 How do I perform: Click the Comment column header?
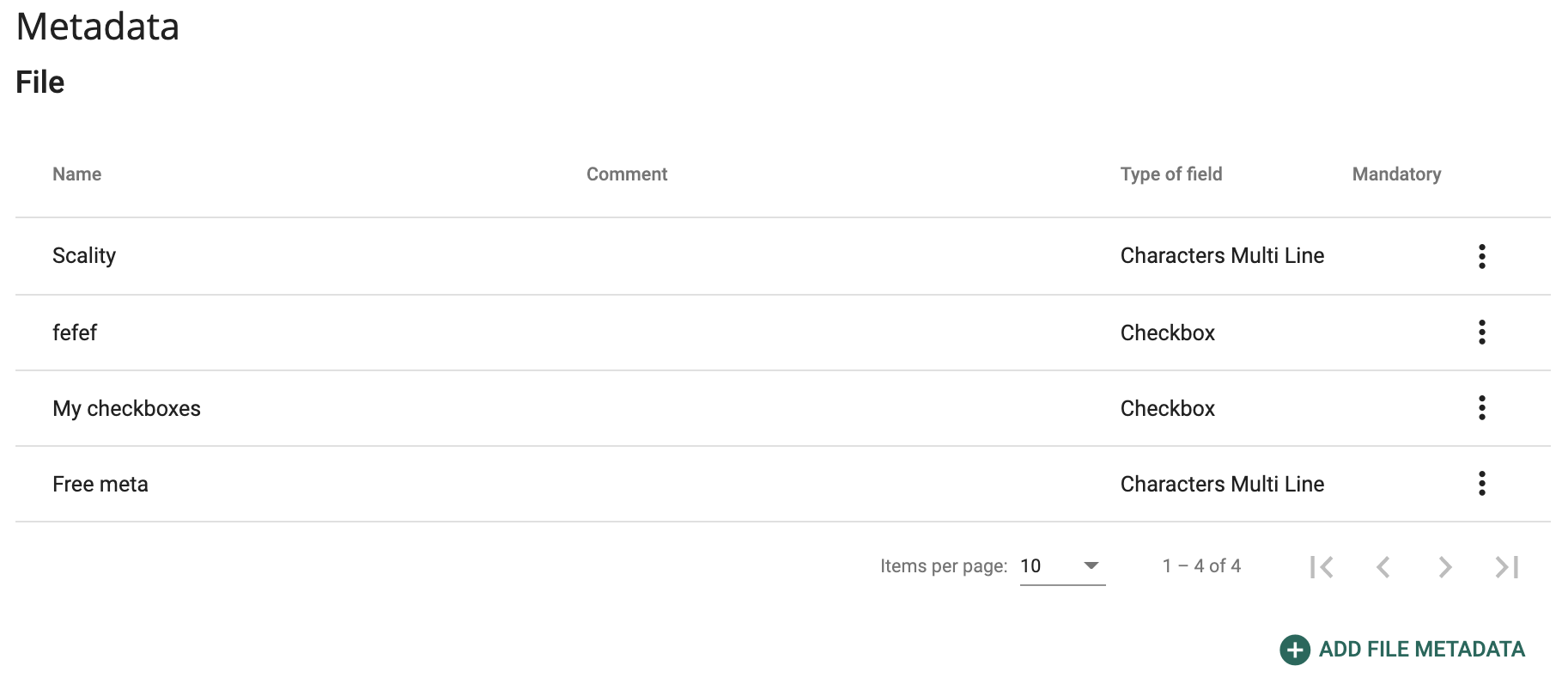pos(627,174)
